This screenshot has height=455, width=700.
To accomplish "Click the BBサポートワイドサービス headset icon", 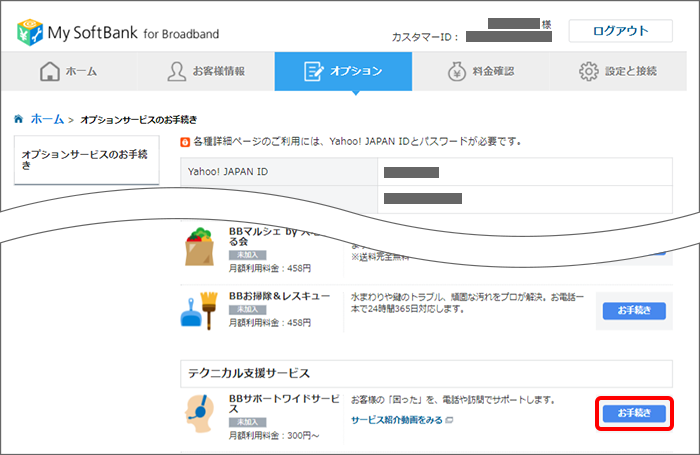I will click(200, 413).
